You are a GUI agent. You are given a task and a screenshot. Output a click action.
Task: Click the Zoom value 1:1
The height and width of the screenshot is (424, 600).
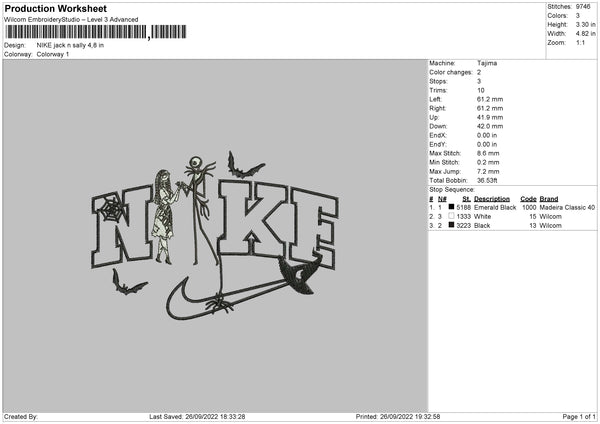(x=580, y=43)
